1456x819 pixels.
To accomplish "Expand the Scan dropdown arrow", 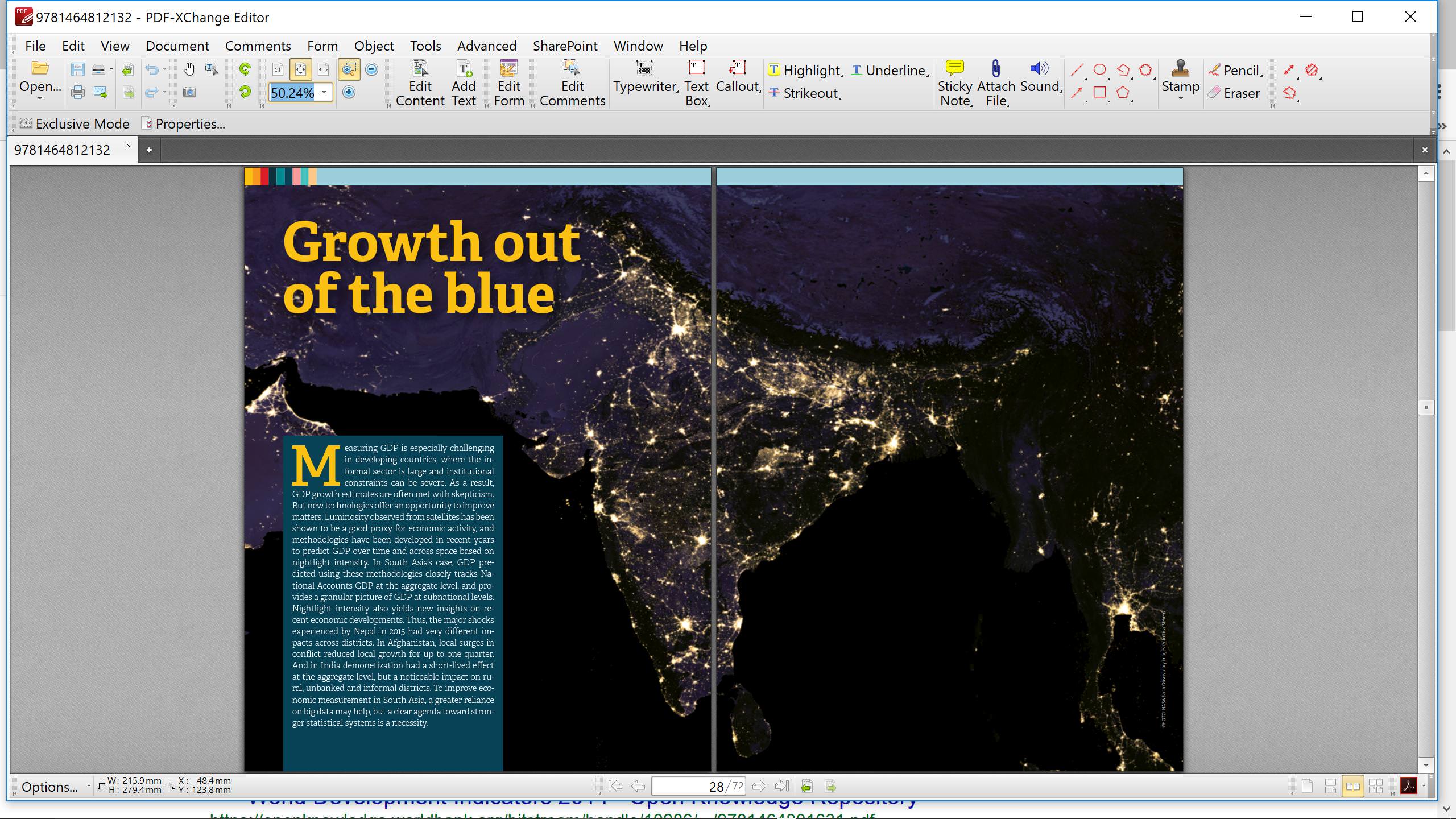I will (x=111, y=69).
